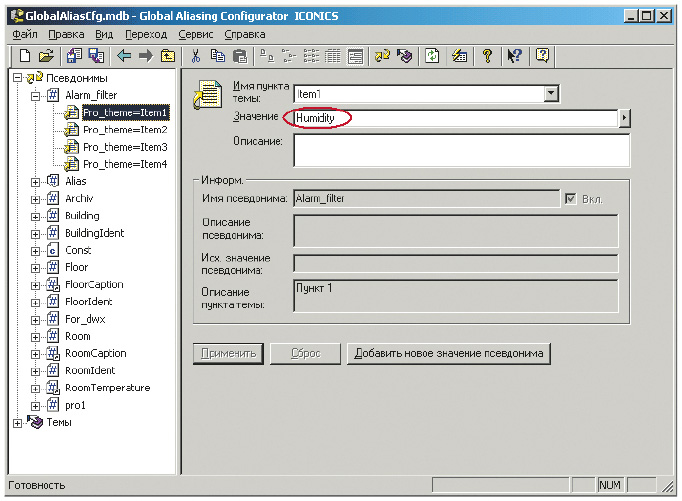The height and width of the screenshot is (501, 682).
Task: Expand the Archiv tree node
Action: point(35,199)
